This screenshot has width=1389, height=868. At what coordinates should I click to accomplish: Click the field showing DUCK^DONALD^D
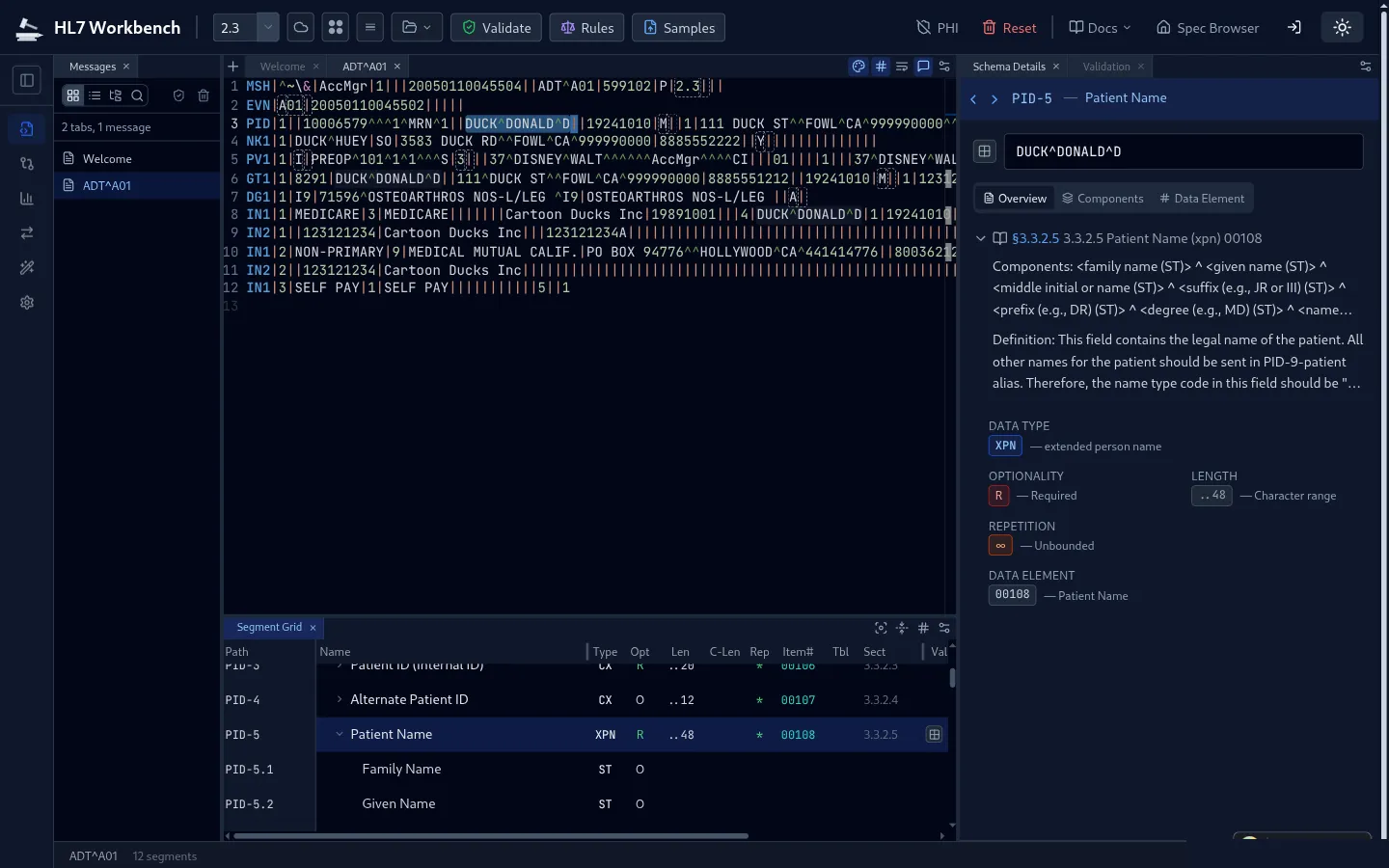pos(1183,151)
